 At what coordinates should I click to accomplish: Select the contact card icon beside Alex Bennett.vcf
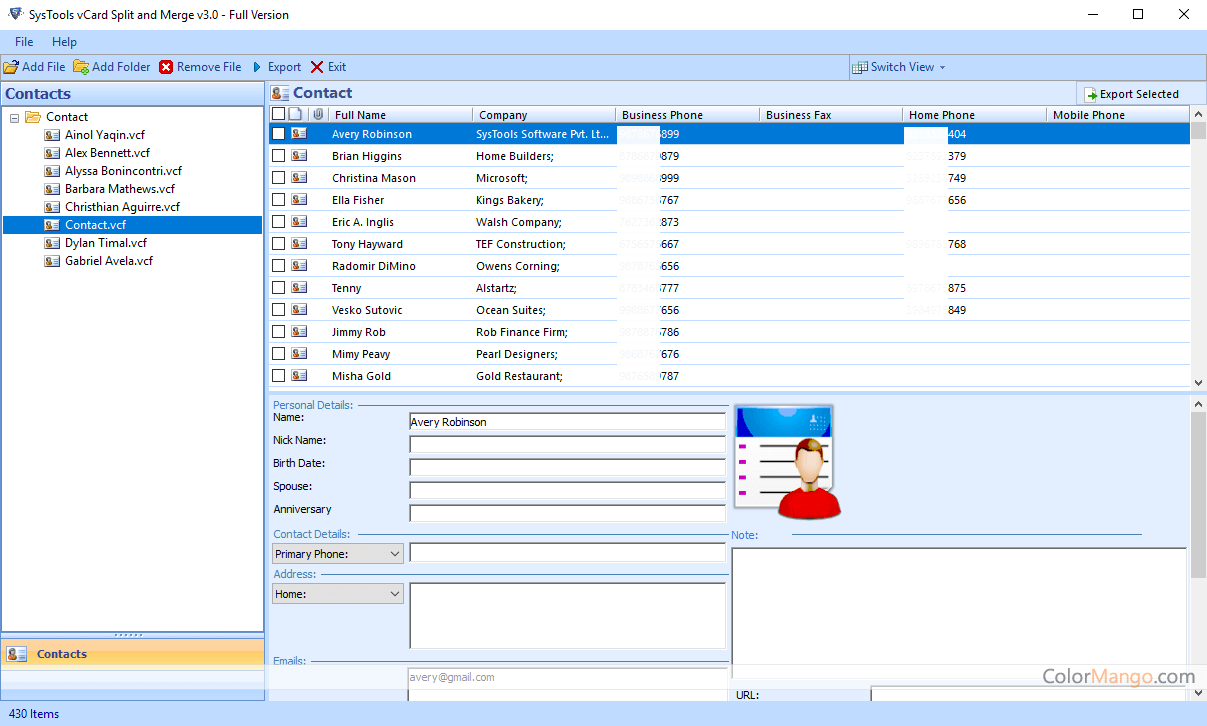point(52,152)
